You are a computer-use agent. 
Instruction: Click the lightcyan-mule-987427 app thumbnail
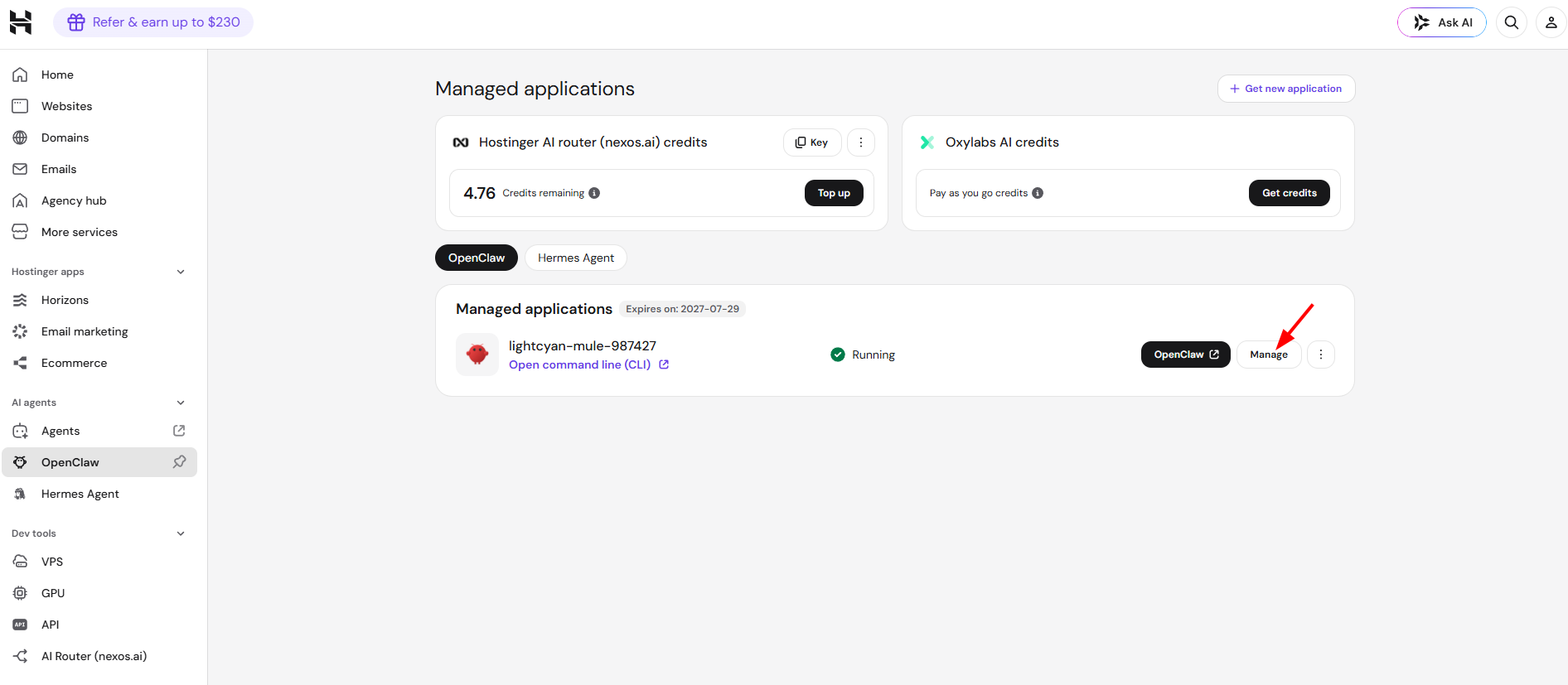tap(477, 355)
